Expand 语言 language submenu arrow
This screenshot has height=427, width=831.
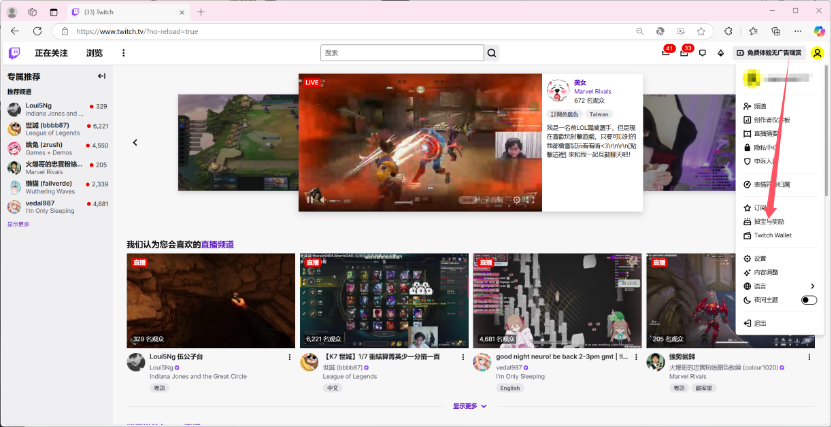pyautogui.click(x=812, y=286)
